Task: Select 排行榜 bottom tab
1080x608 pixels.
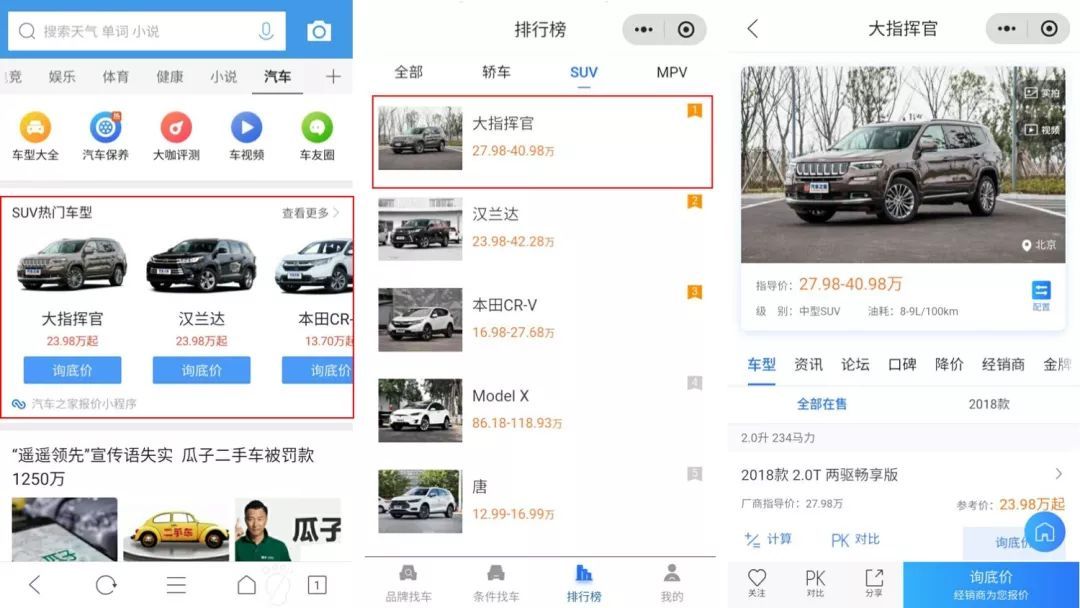Action: click(584, 583)
